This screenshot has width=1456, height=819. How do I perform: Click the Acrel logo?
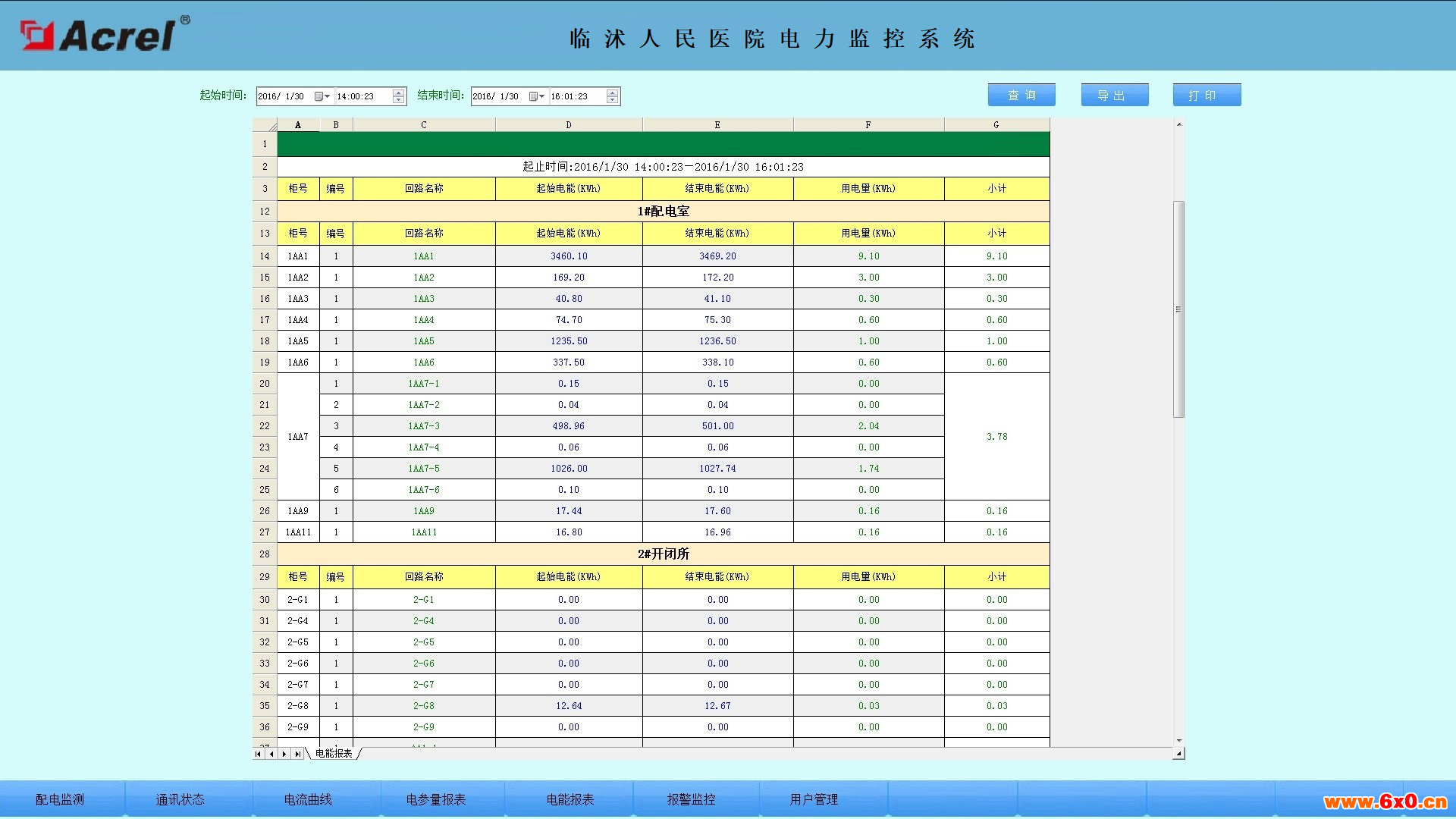[105, 34]
